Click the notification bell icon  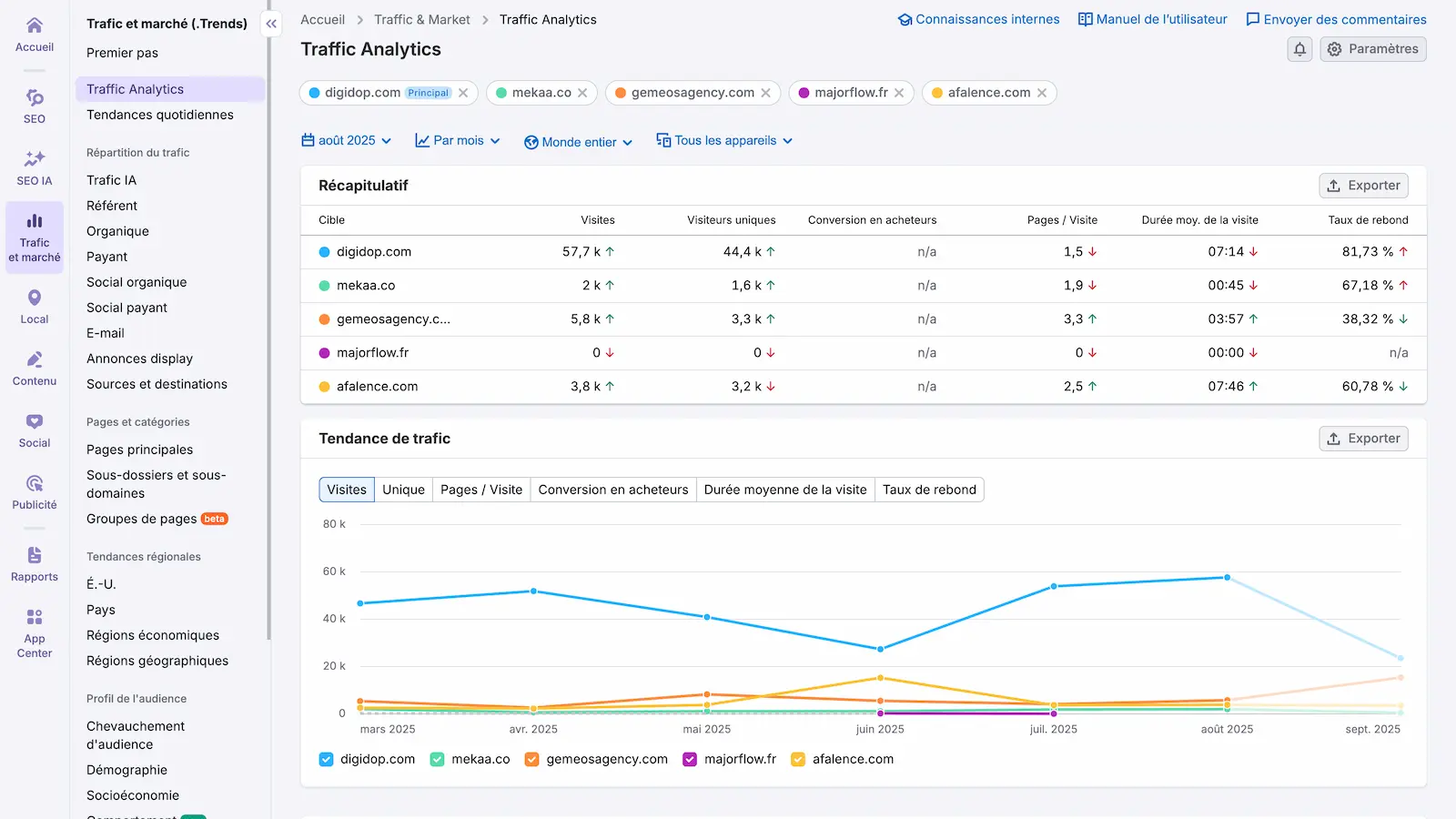pyautogui.click(x=1299, y=49)
